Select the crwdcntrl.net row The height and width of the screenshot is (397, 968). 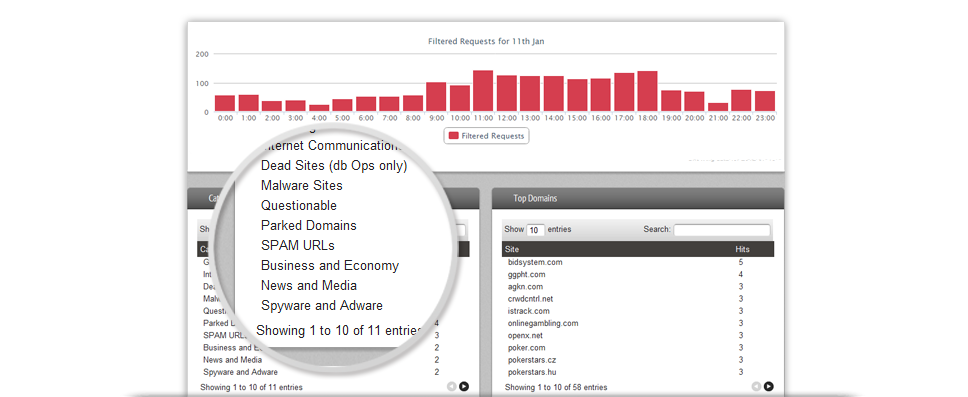click(638, 299)
